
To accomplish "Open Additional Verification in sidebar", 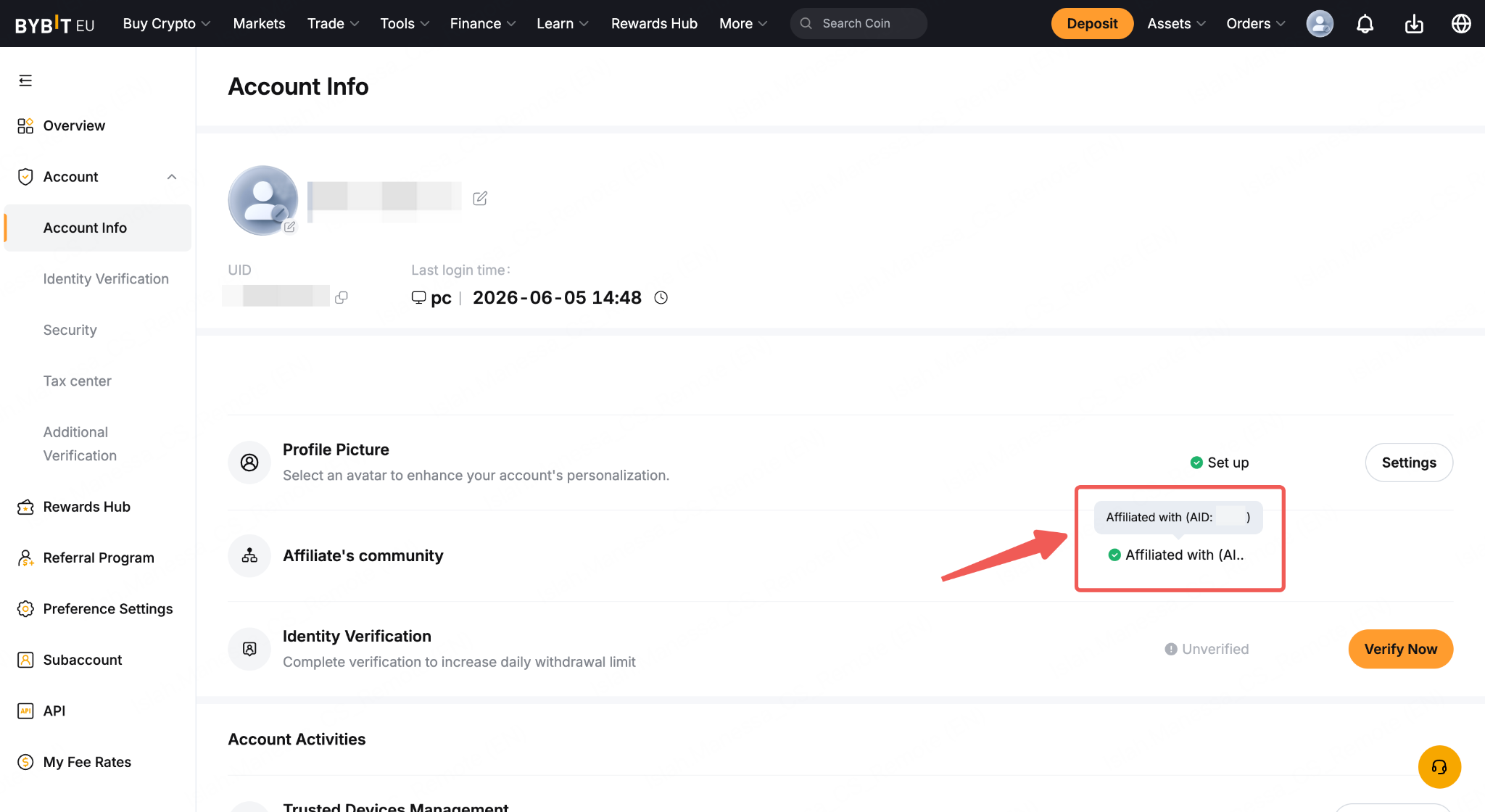I will (x=80, y=444).
